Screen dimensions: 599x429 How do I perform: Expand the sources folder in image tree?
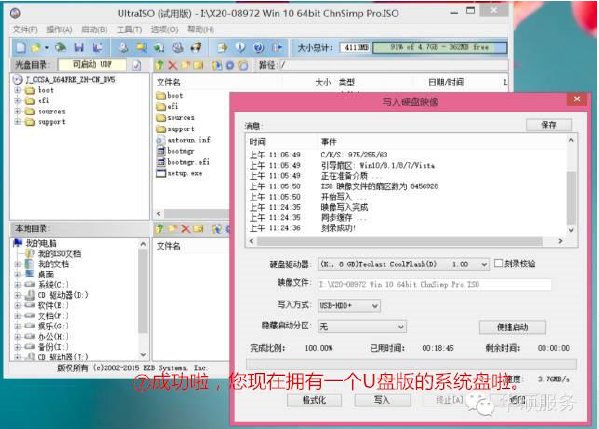[x=18, y=111]
